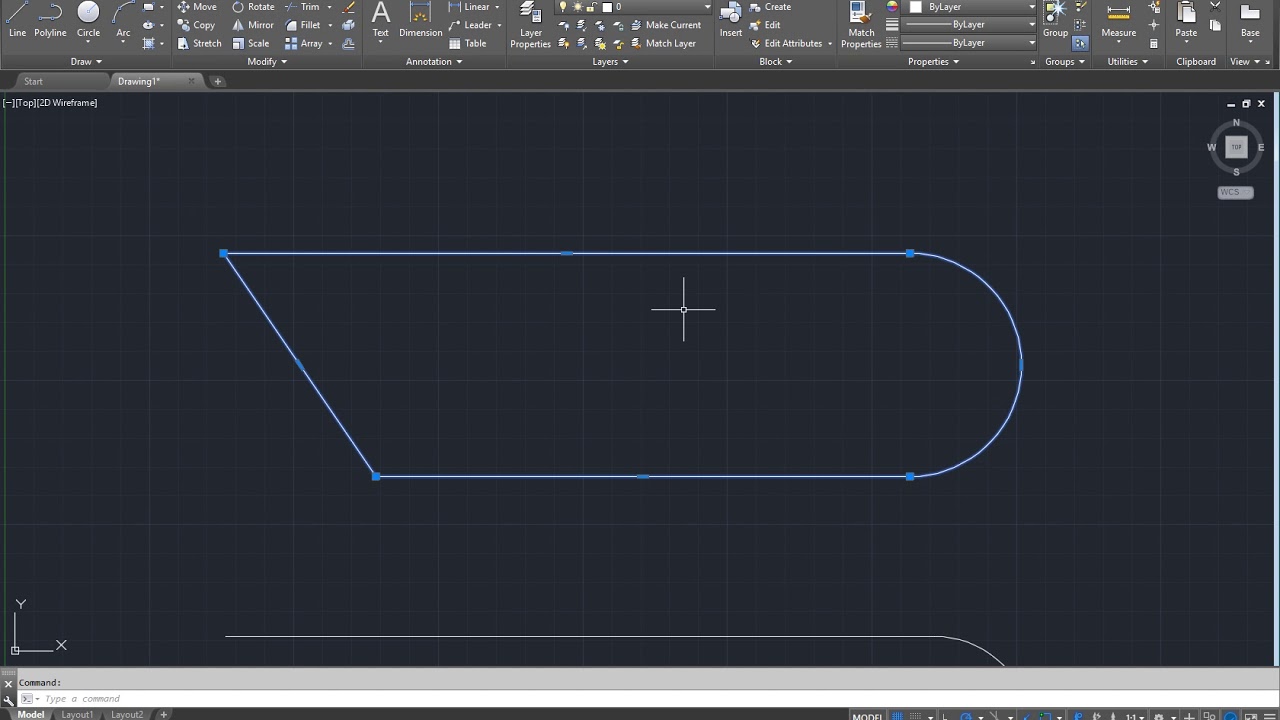Click the Text annotation tool

(380, 20)
